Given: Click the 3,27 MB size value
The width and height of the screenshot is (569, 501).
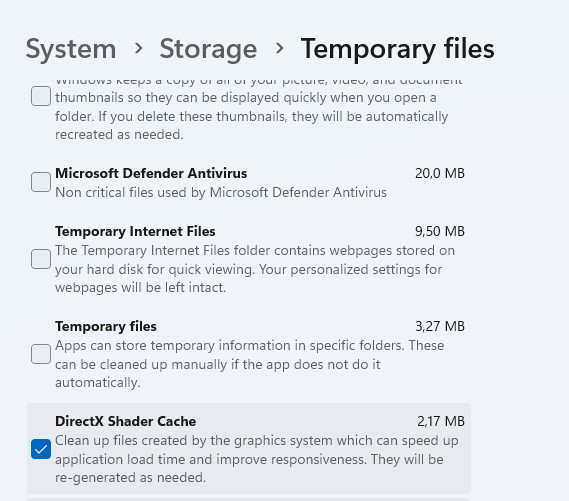Looking at the screenshot, I should click(440, 327).
